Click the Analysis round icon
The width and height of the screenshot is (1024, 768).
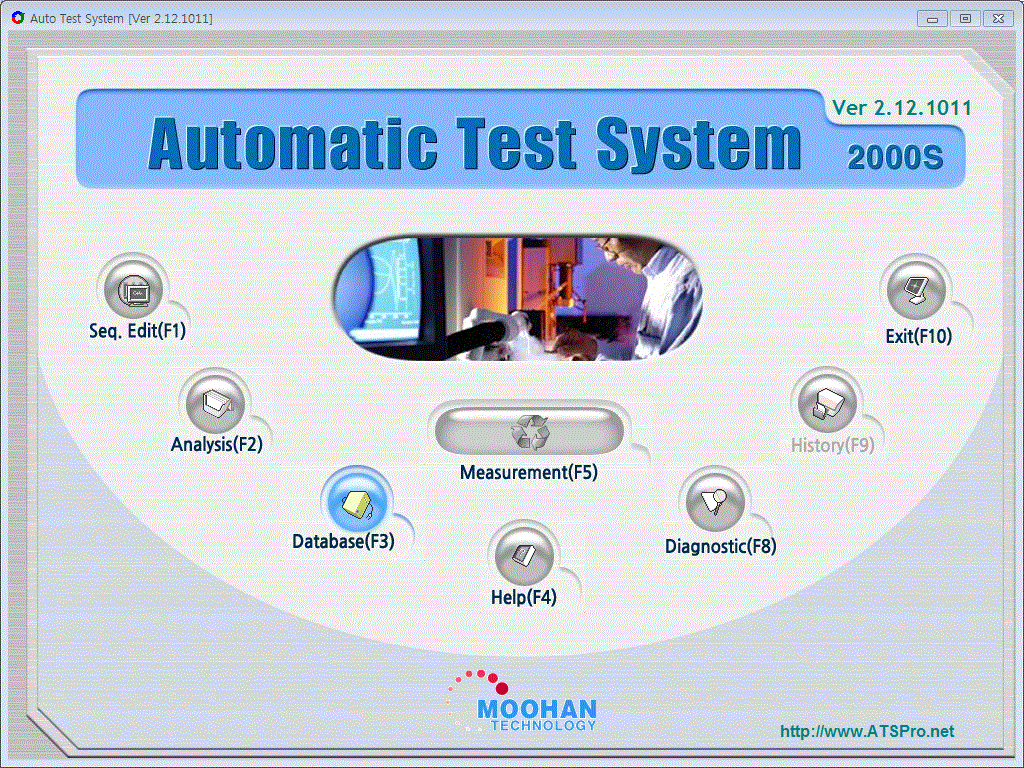(216, 405)
